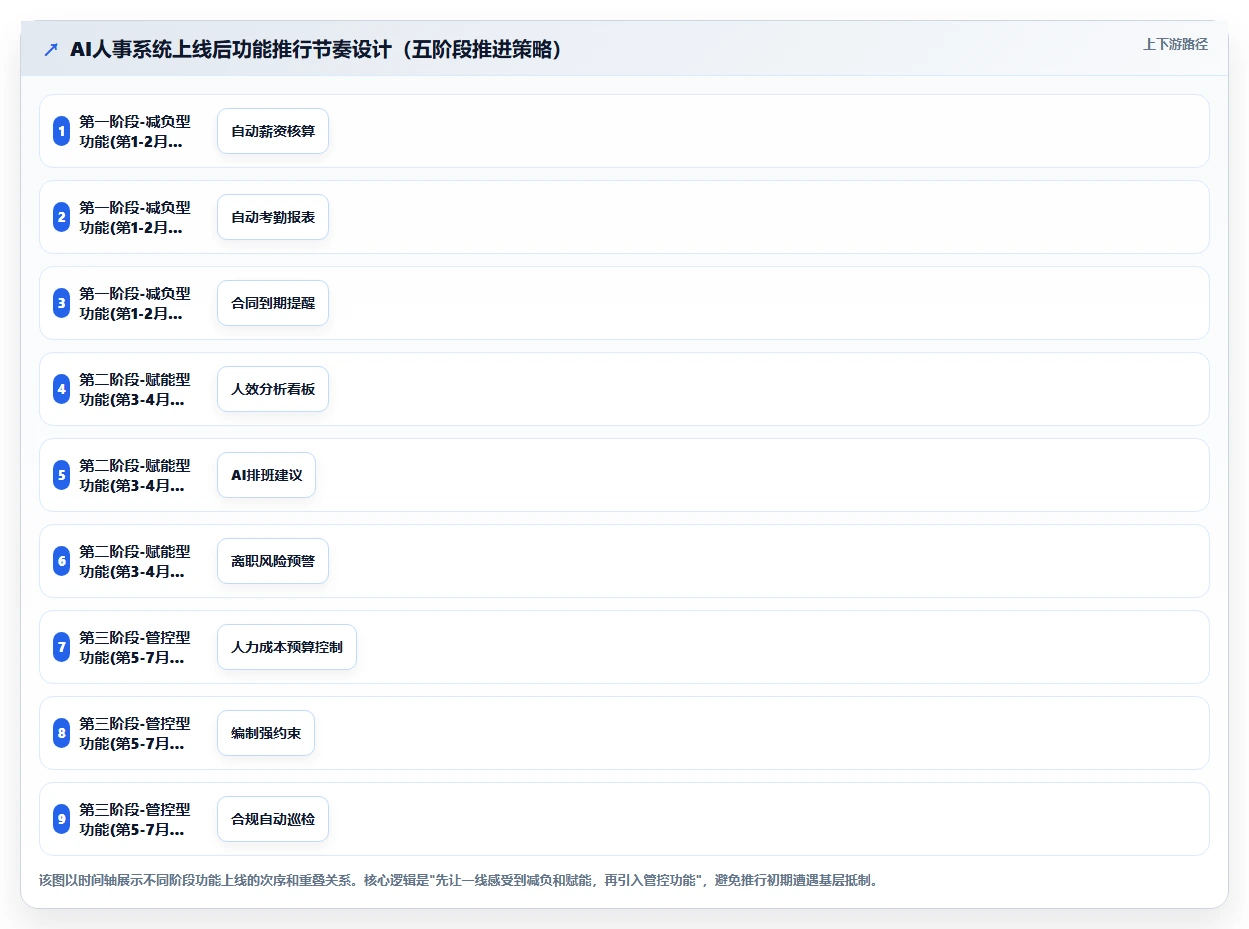Choose the 离职风险预警 chip
Viewport: 1249px width, 929px height.
(x=273, y=561)
